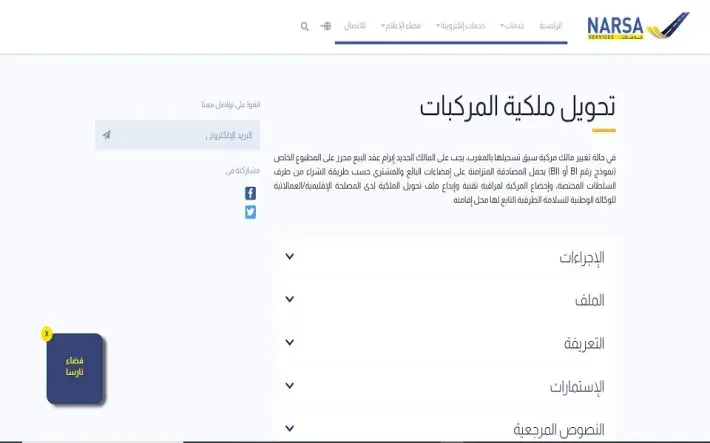Click the التعريفة section title

point(584,344)
